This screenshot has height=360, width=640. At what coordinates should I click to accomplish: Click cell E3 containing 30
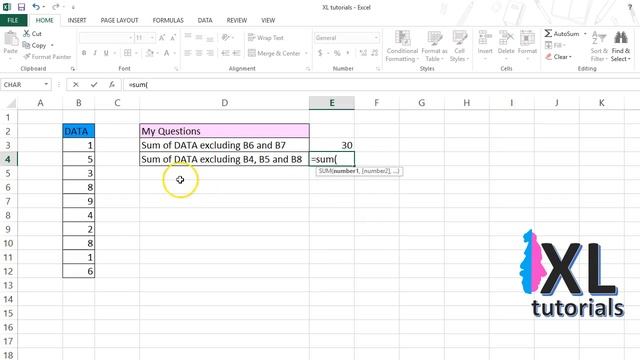(332, 145)
